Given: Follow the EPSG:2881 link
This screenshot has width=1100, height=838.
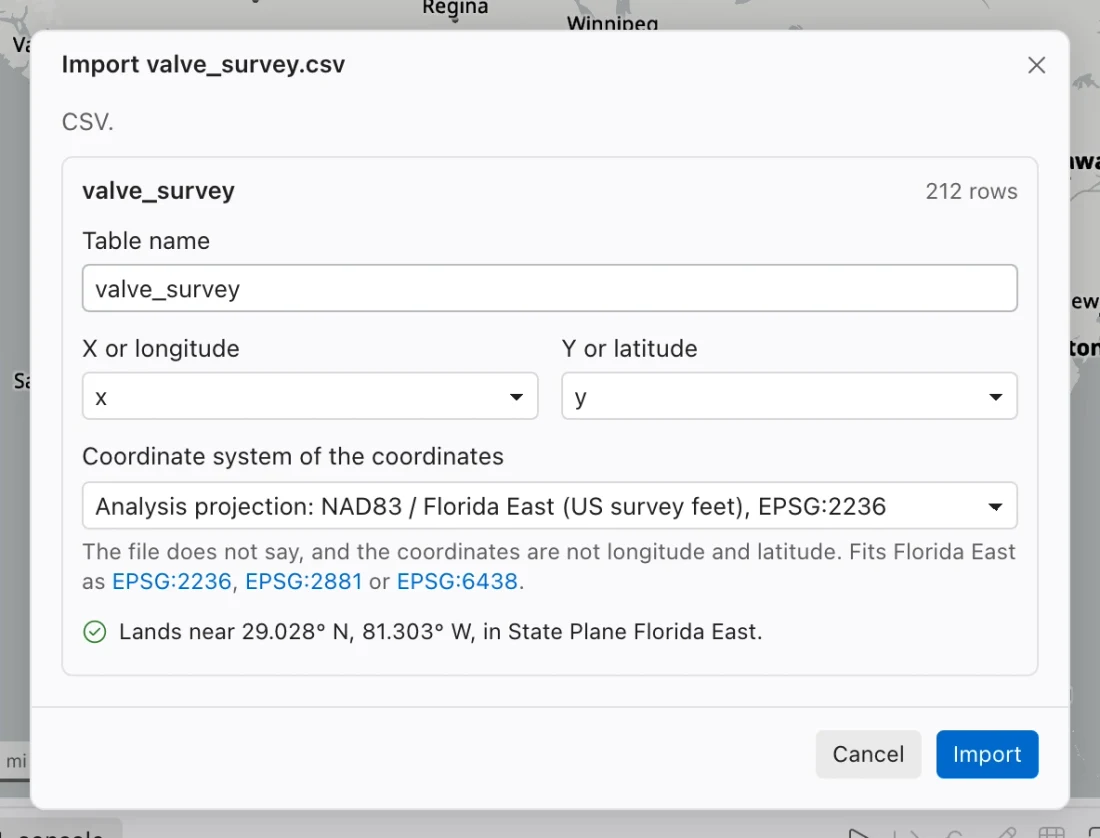Looking at the screenshot, I should [304, 581].
